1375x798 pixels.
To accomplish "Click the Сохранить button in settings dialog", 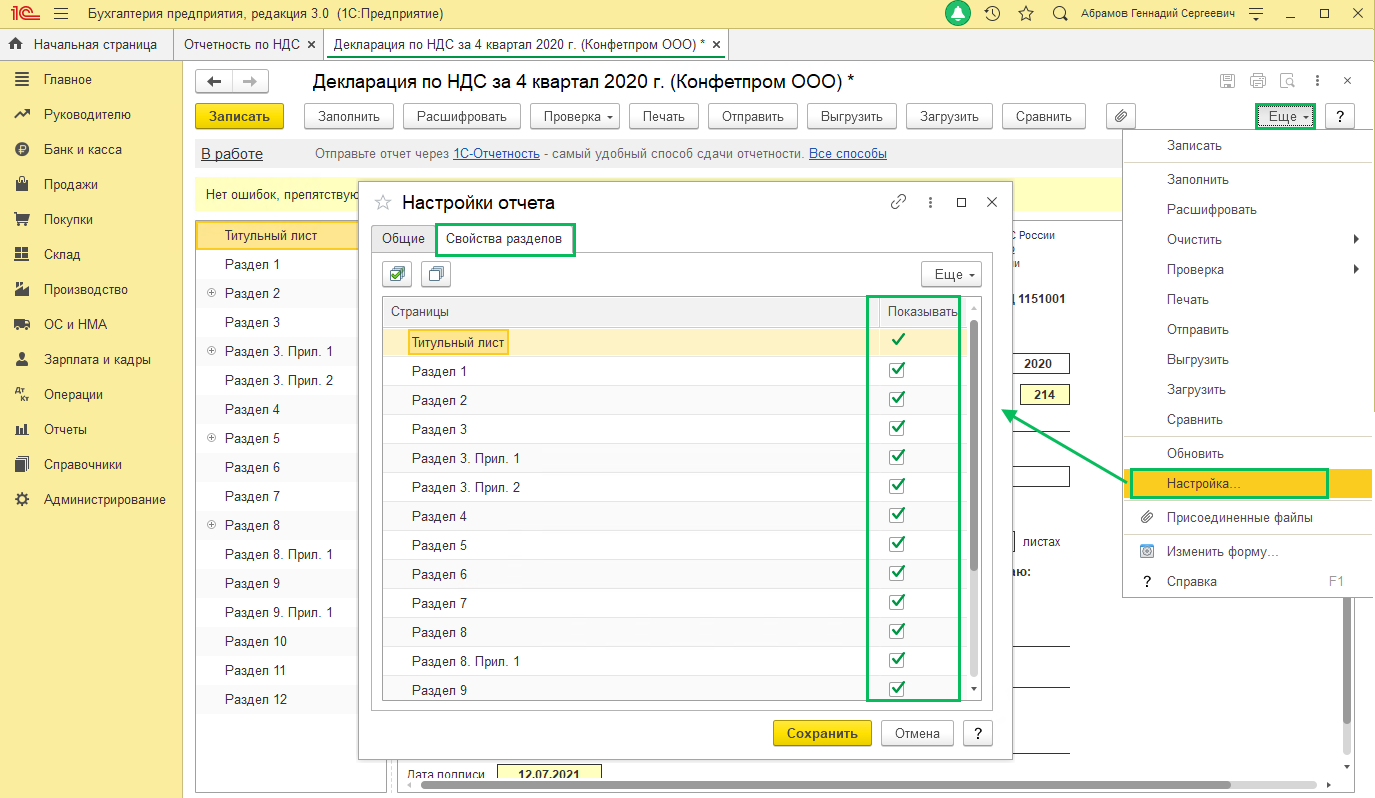I will point(822,733).
